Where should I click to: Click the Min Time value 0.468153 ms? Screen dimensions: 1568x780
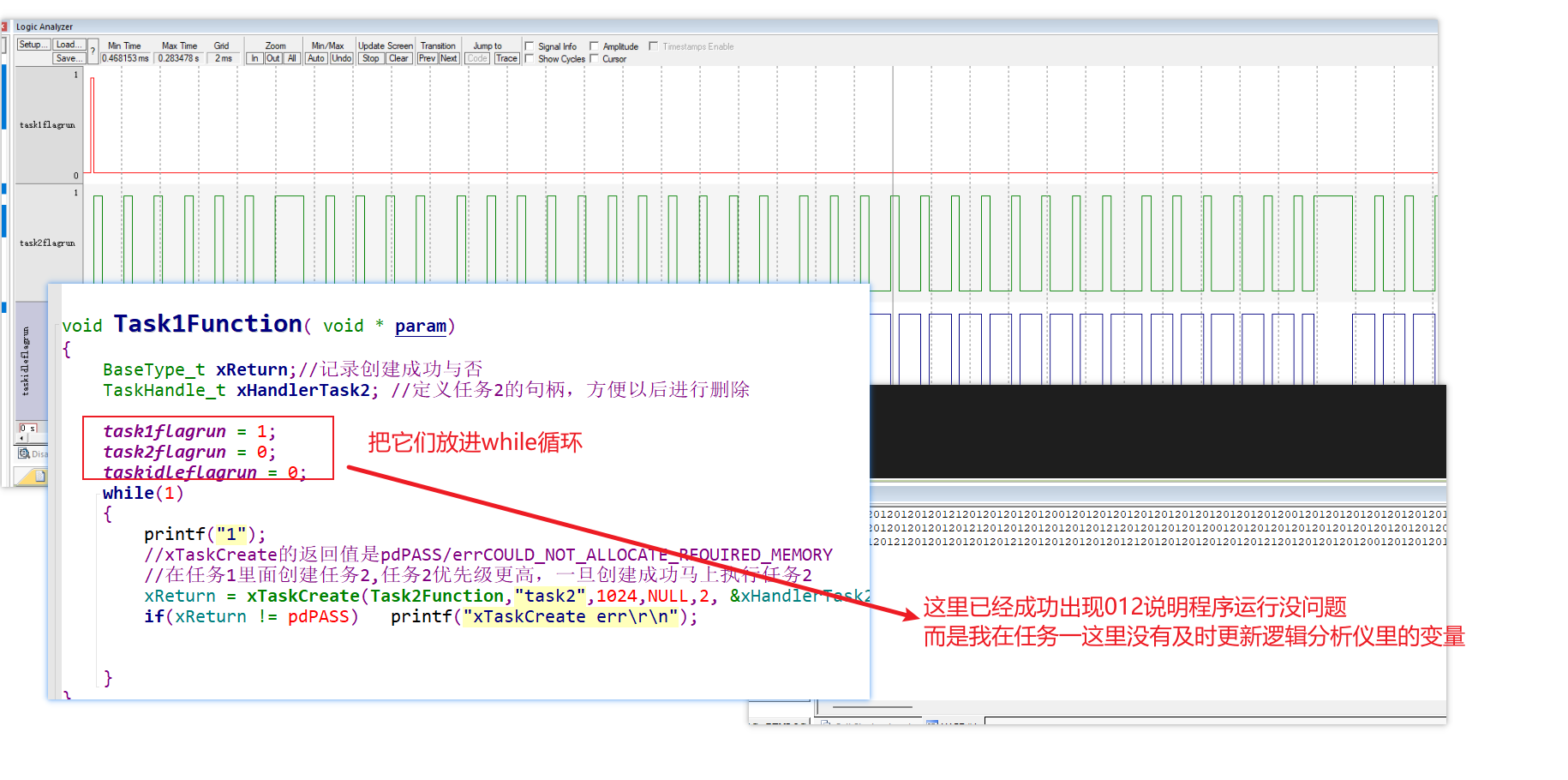pyautogui.click(x=126, y=58)
